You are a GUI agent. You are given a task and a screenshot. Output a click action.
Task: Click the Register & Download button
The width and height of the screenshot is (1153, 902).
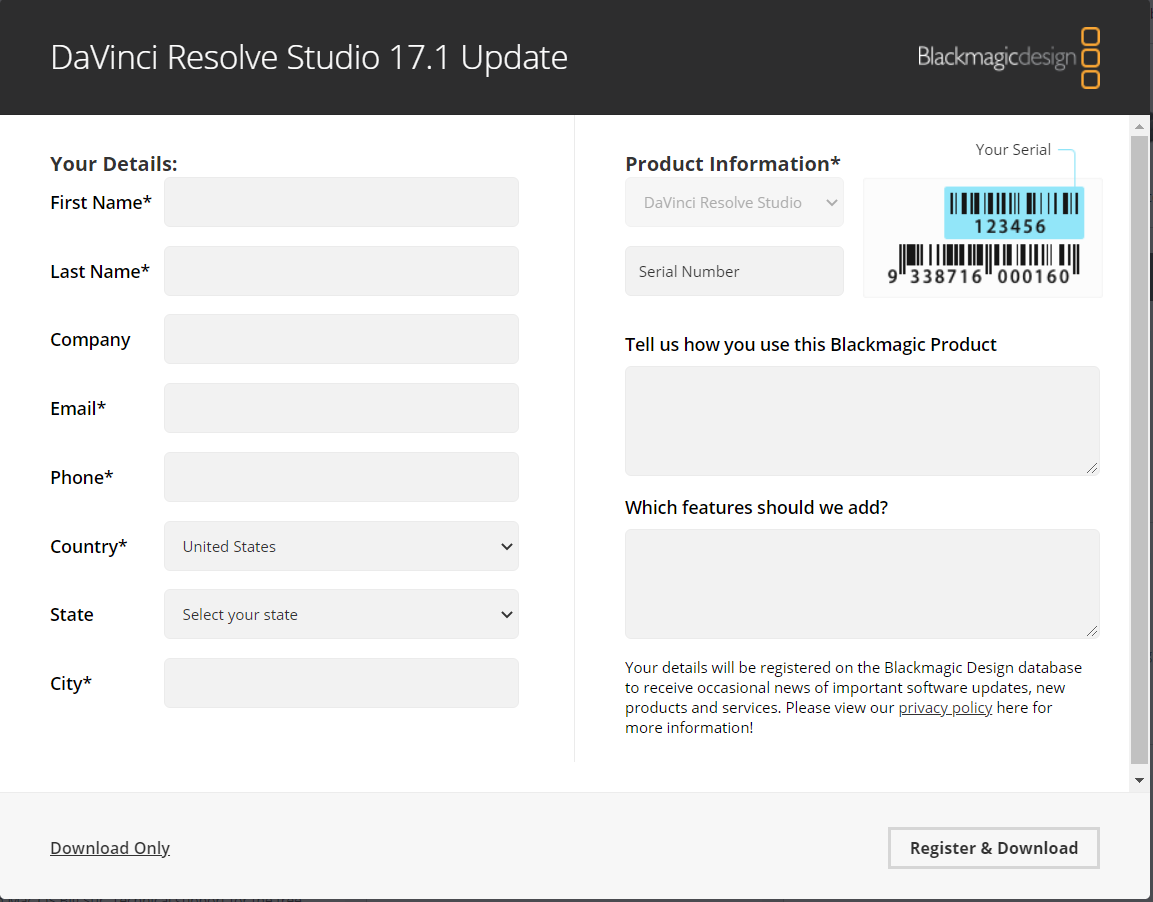coord(993,848)
